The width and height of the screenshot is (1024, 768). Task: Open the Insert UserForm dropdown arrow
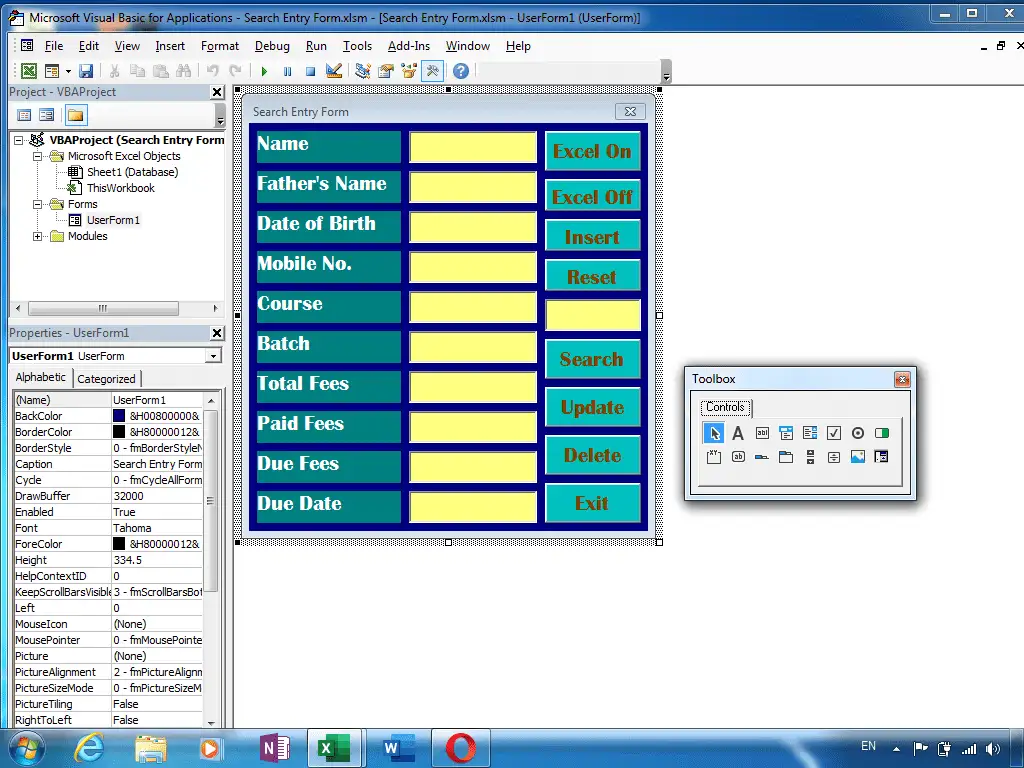(68, 71)
